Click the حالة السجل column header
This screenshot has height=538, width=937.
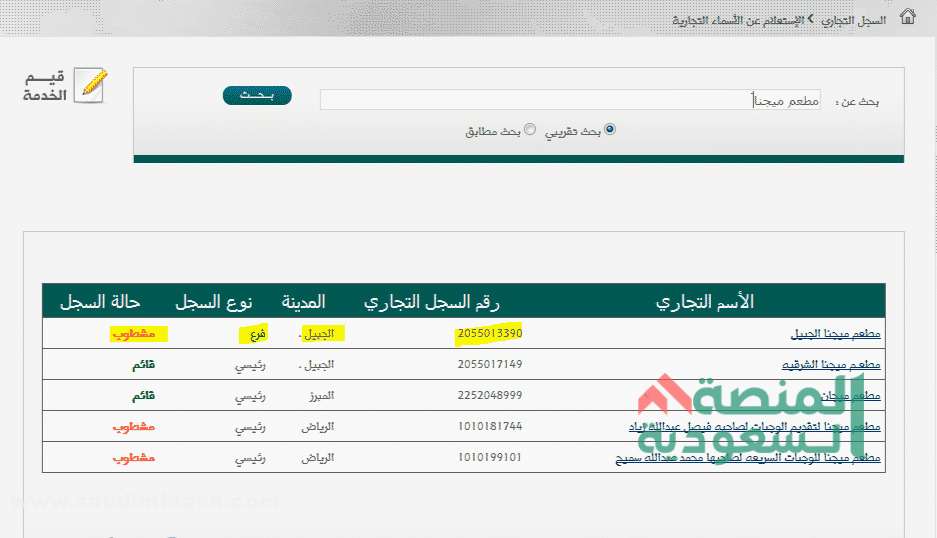tap(100, 301)
